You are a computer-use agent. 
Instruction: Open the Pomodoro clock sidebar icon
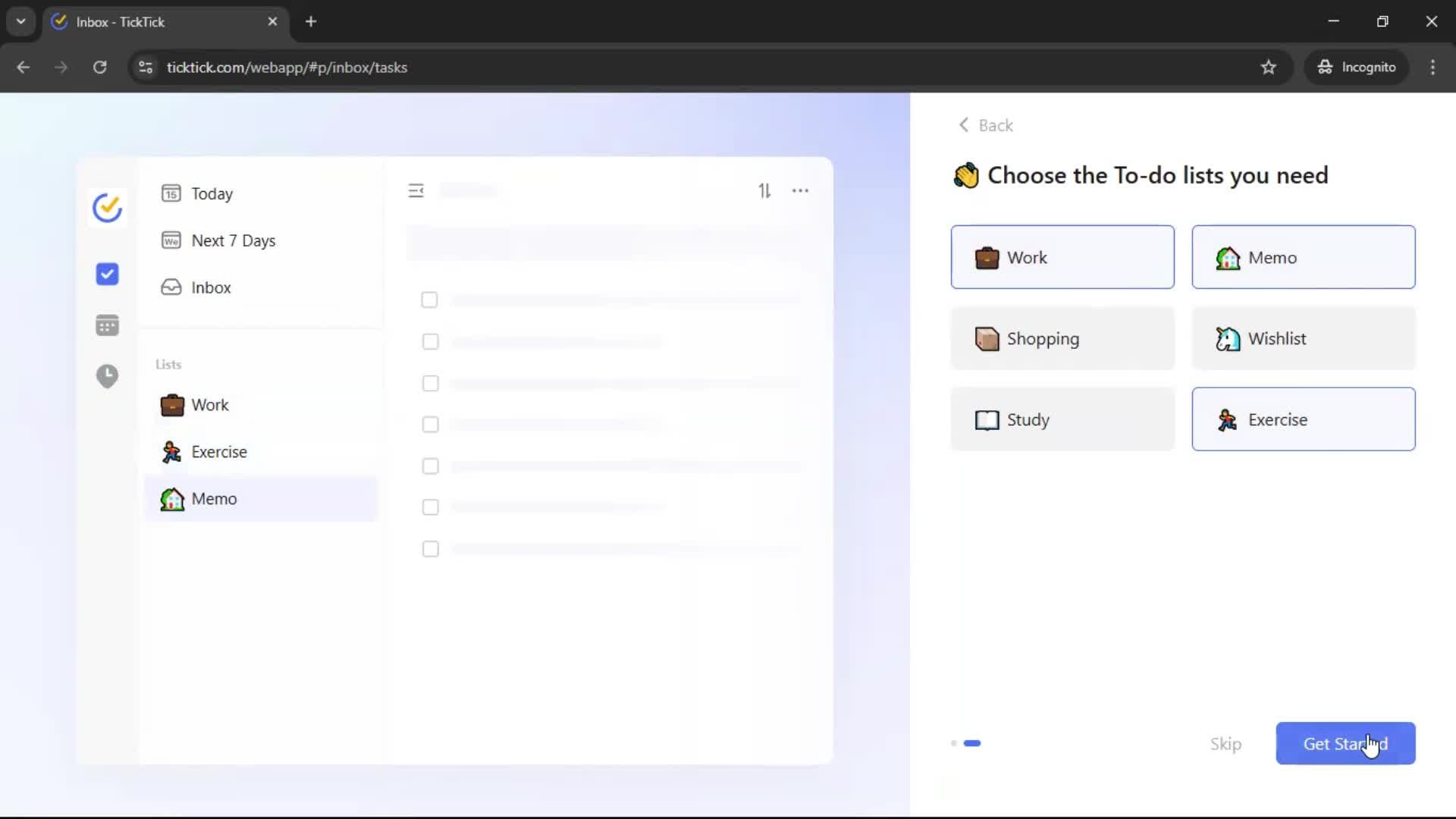tap(107, 376)
